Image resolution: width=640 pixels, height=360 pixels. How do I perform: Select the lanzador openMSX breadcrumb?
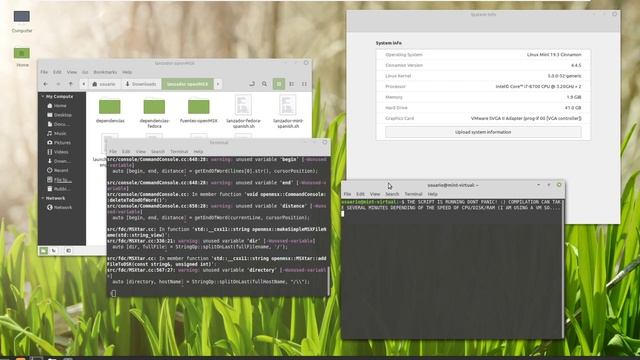pyautogui.click(x=187, y=84)
